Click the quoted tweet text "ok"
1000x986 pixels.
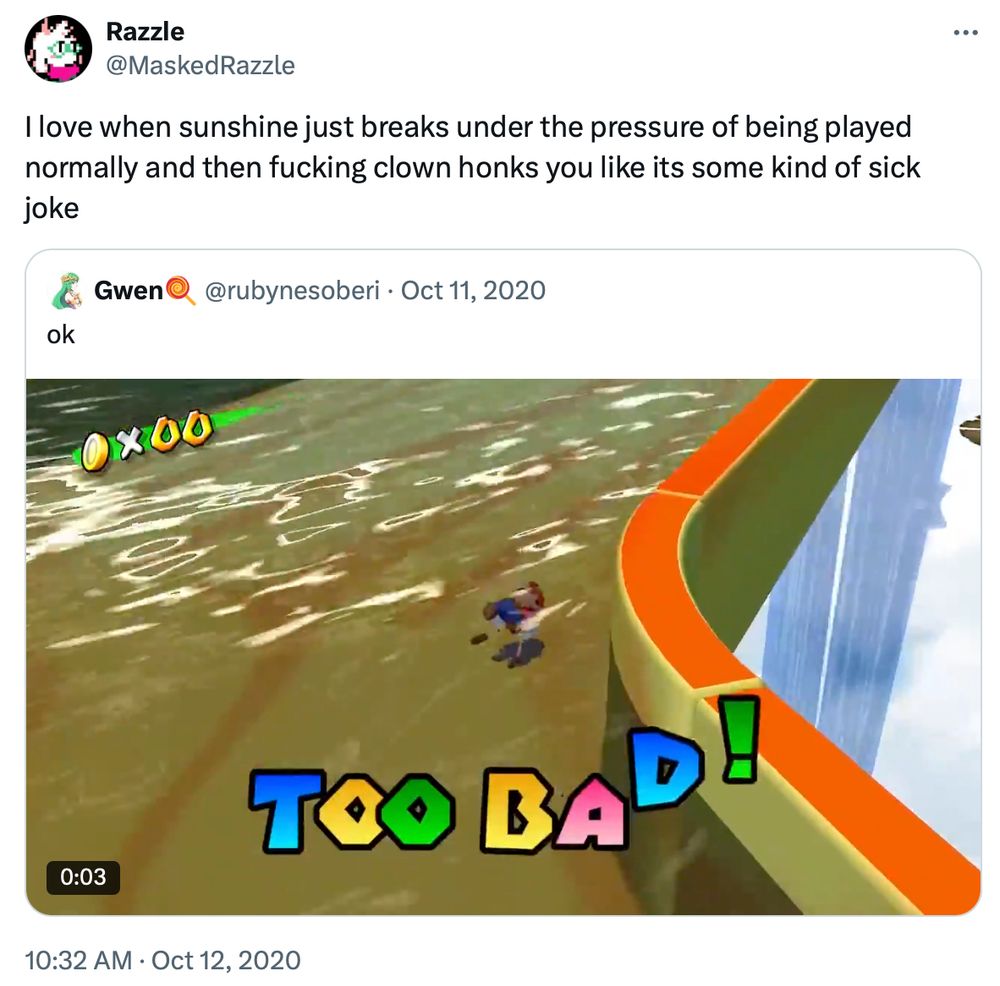pos(61,335)
